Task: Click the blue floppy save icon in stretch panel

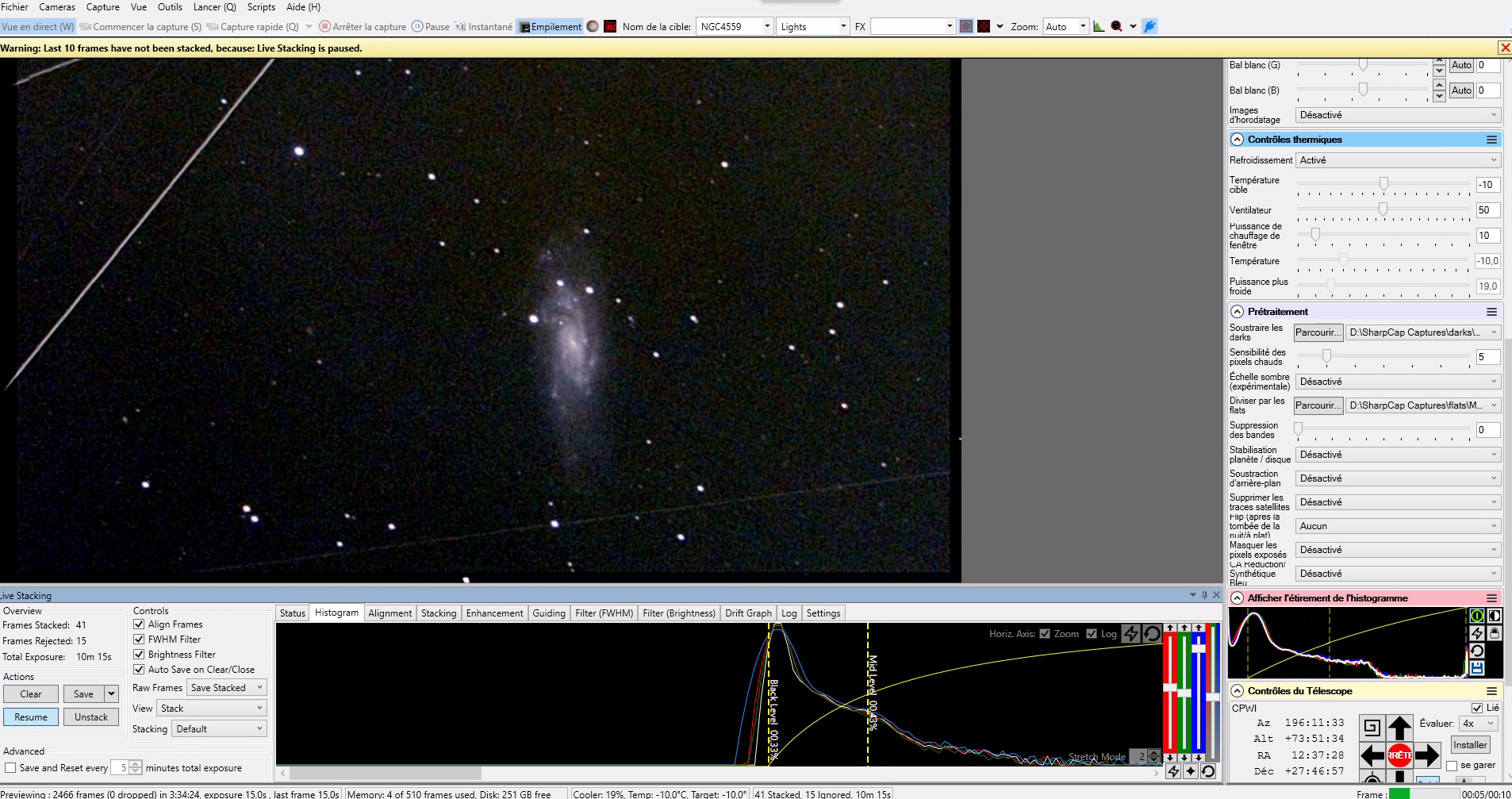Action: pyautogui.click(x=1476, y=668)
